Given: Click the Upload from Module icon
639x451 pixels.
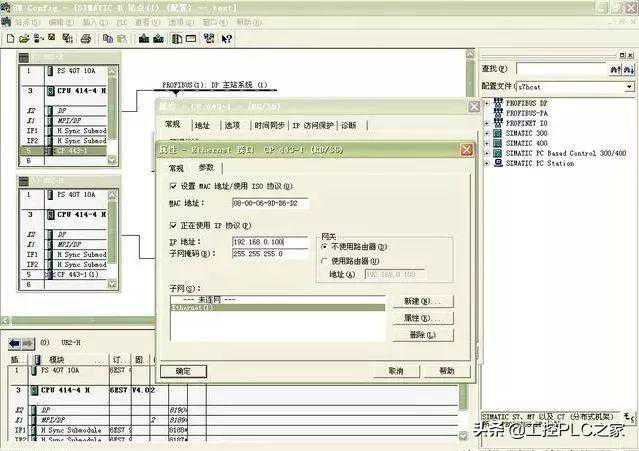Looking at the screenshot, I should coord(158,39).
